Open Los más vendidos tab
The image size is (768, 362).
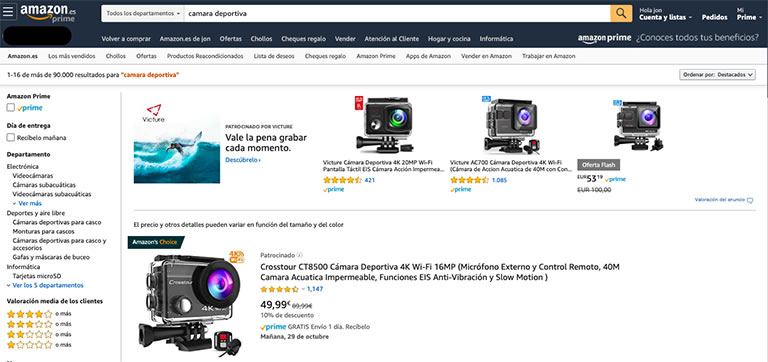tap(72, 56)
